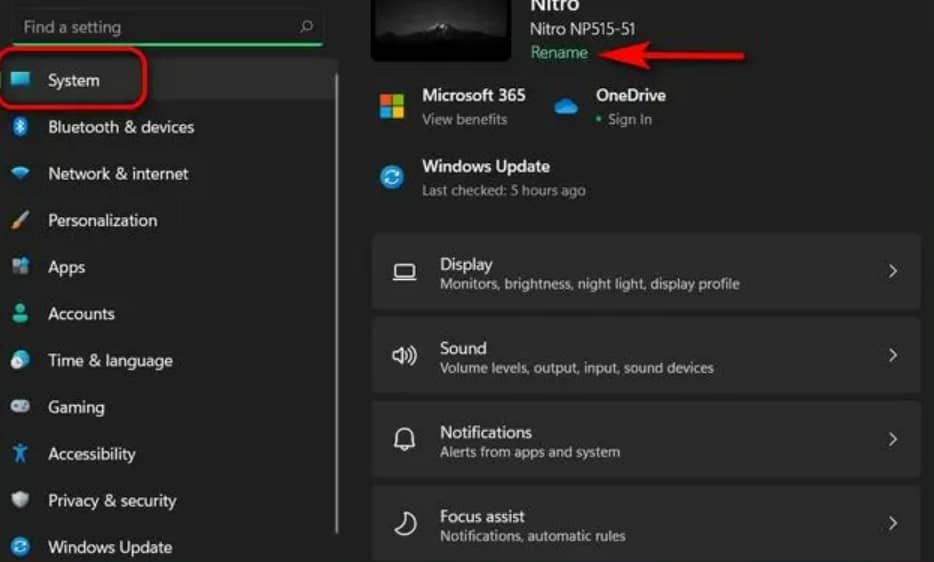Expand the Focus assist chevron
The image size is (934, 562).
tap(892, 523)
